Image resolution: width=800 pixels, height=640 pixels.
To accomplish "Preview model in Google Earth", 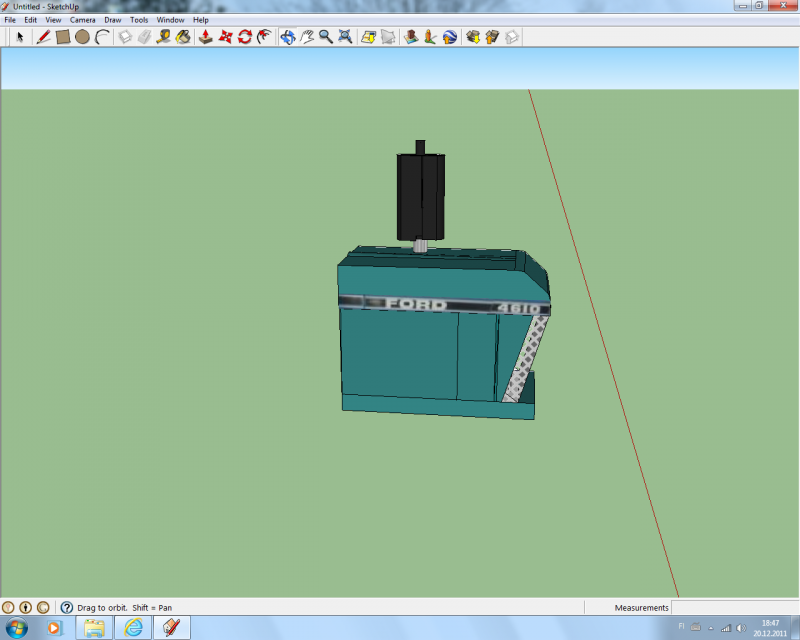I will pos(449,37).
